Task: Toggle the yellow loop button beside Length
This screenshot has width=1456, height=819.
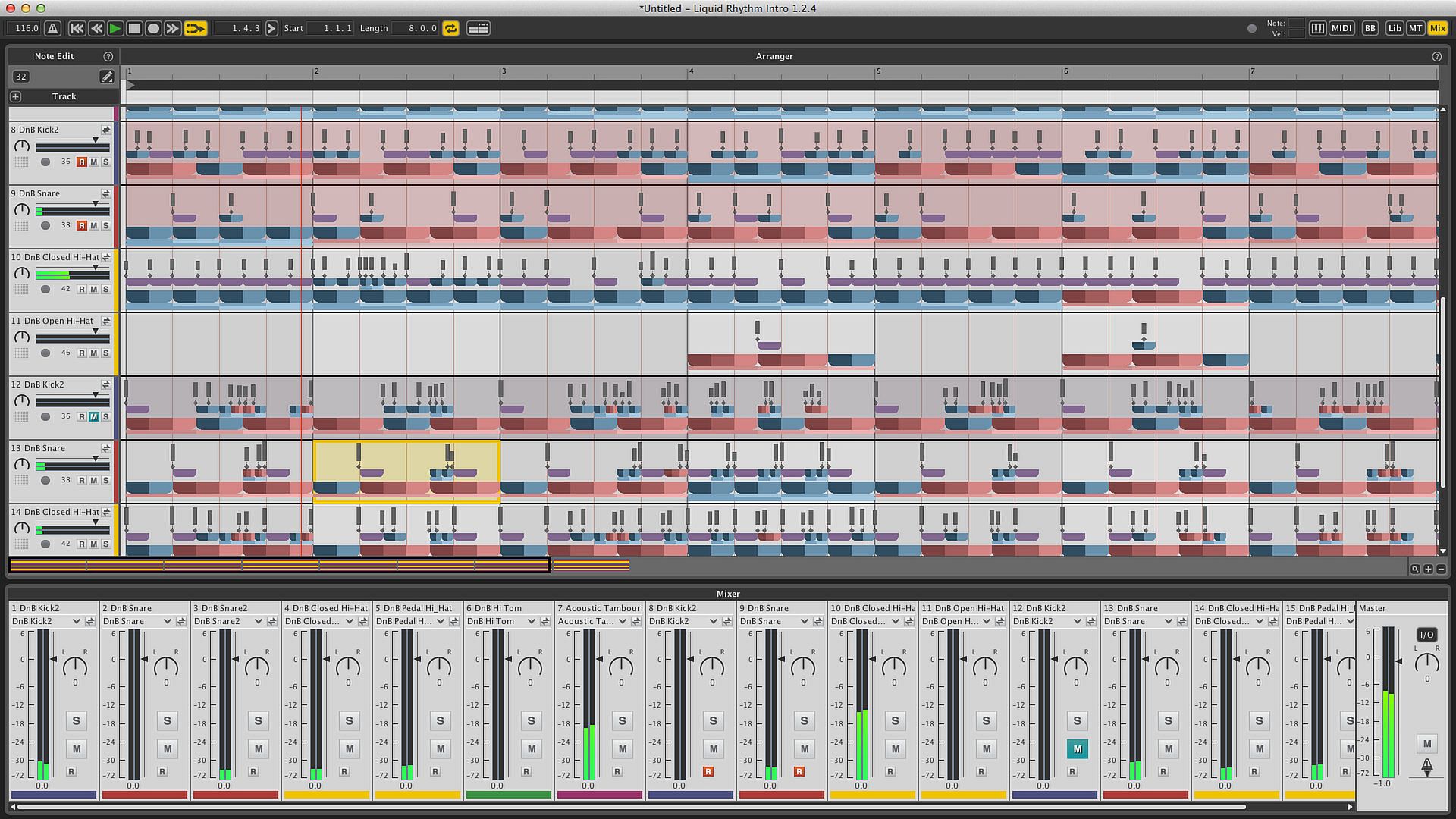Action: (x=450, y=28)
